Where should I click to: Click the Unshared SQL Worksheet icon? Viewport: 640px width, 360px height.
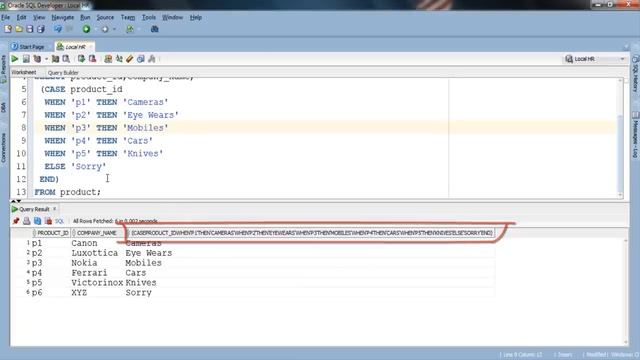tap(108, 59)
